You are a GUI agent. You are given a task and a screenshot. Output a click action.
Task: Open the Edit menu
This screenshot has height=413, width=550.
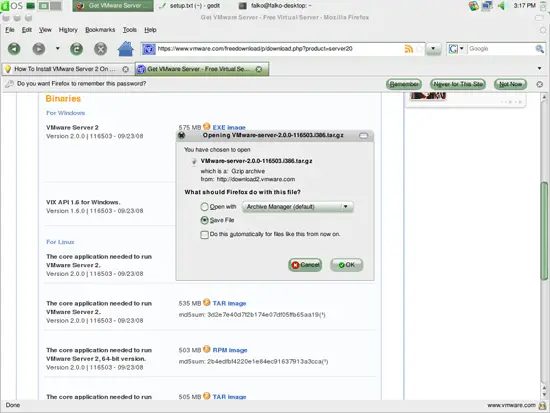coord(27,30)
